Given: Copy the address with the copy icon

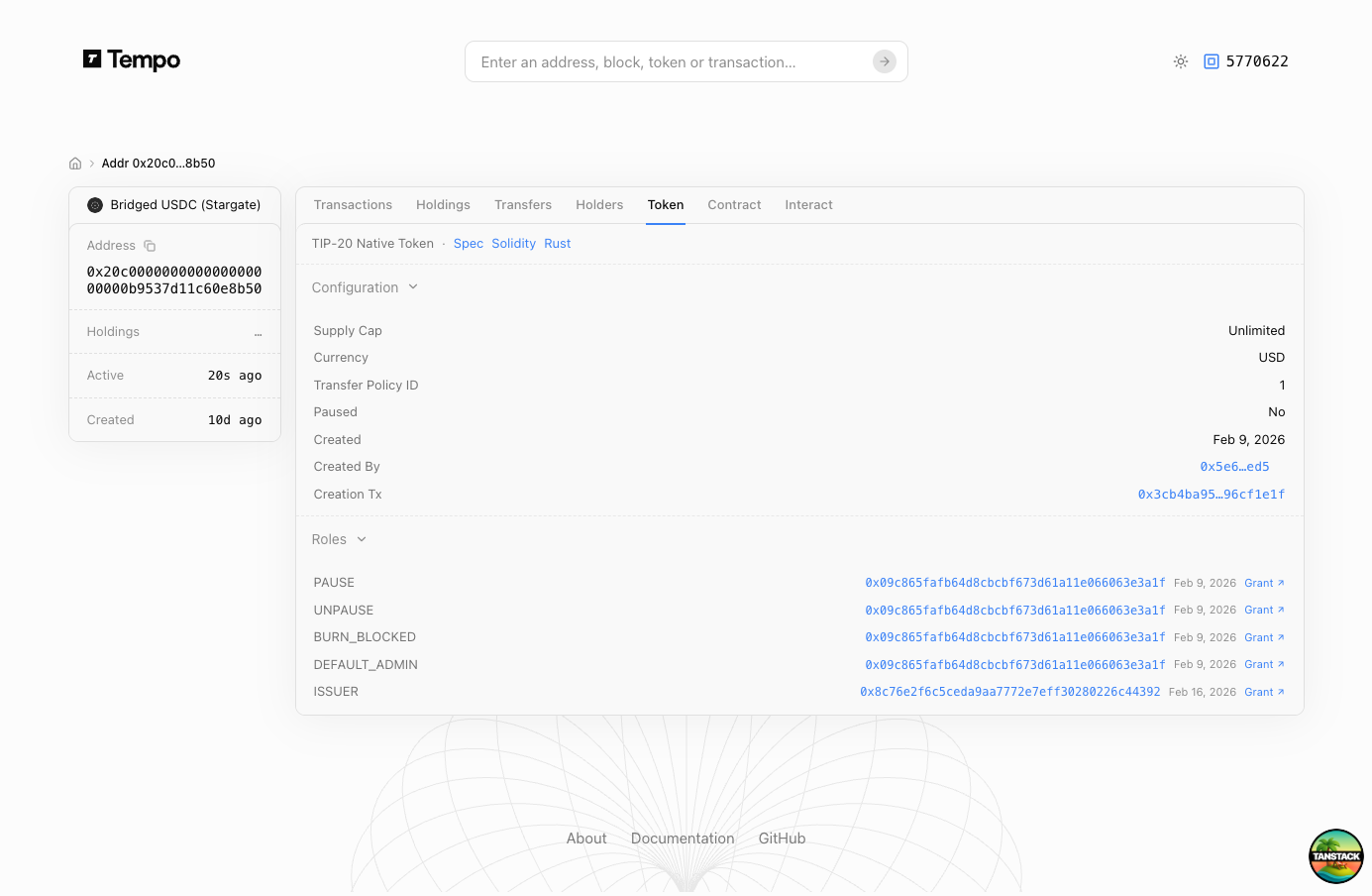Looking at the screenshot, I should [150, 246].
